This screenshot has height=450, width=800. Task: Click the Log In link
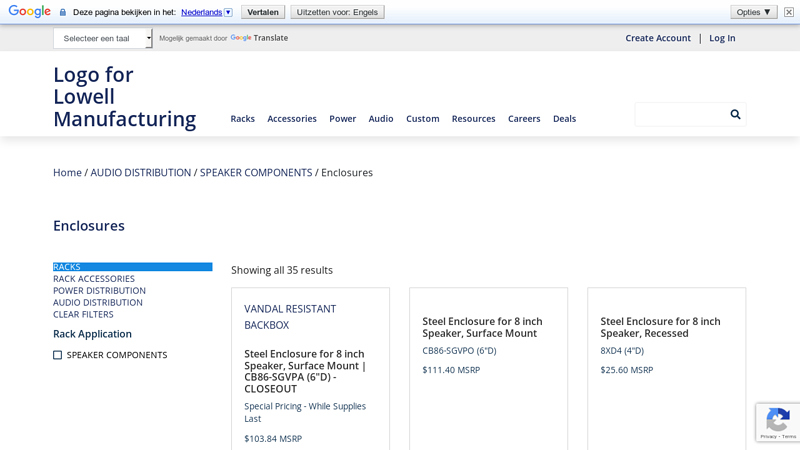pyautogui.click(x=722, y=38)
